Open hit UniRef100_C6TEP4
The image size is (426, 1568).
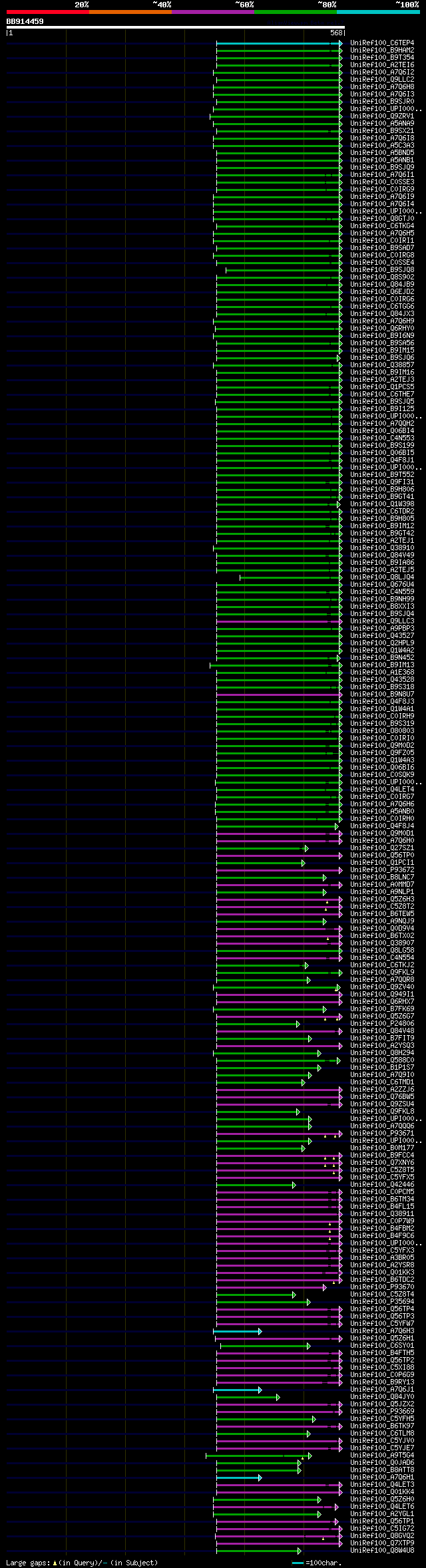(382, 43)
